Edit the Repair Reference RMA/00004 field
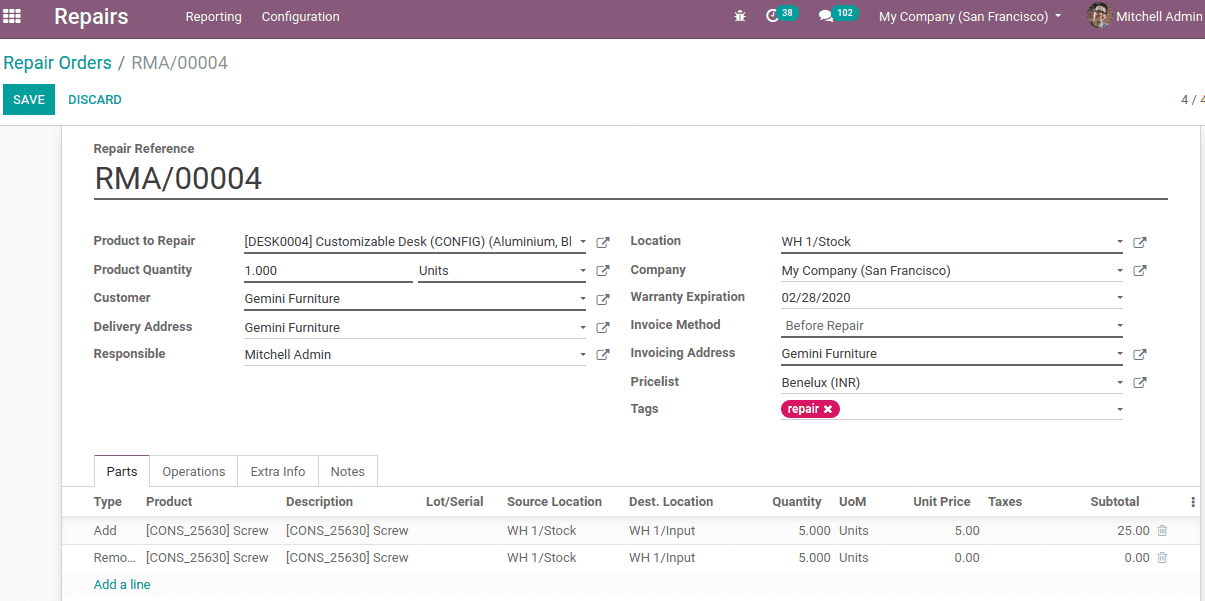 click(x=631, y=179)
